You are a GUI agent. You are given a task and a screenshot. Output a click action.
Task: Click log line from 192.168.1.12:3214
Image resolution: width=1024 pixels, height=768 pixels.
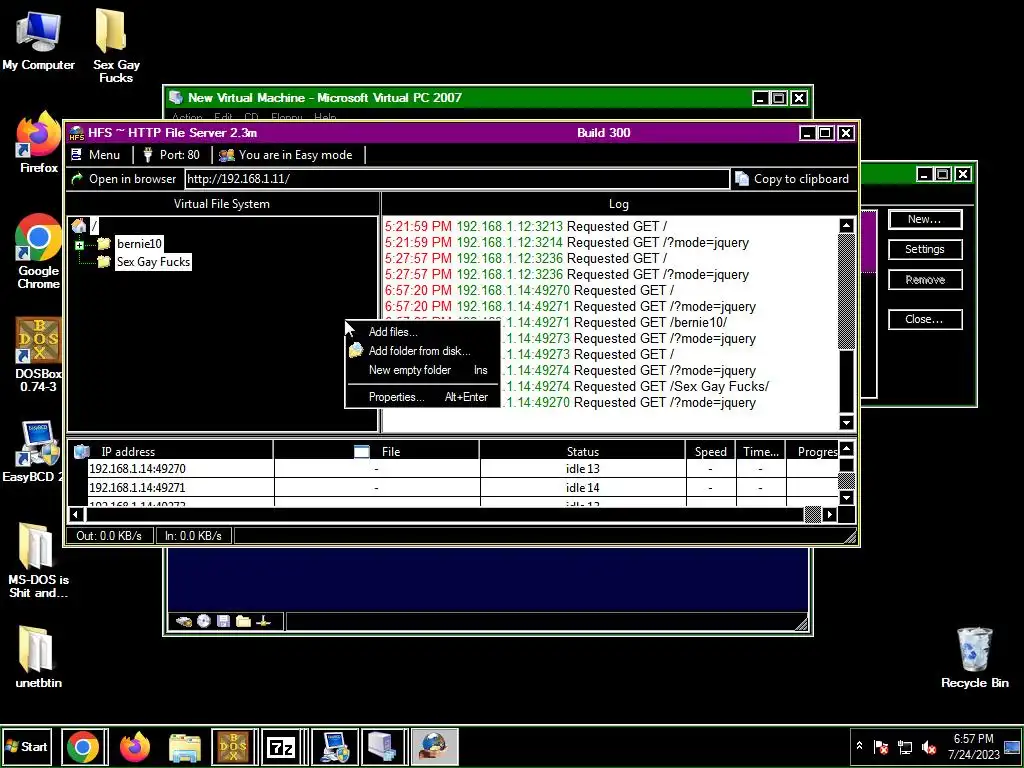pos(567,242)
